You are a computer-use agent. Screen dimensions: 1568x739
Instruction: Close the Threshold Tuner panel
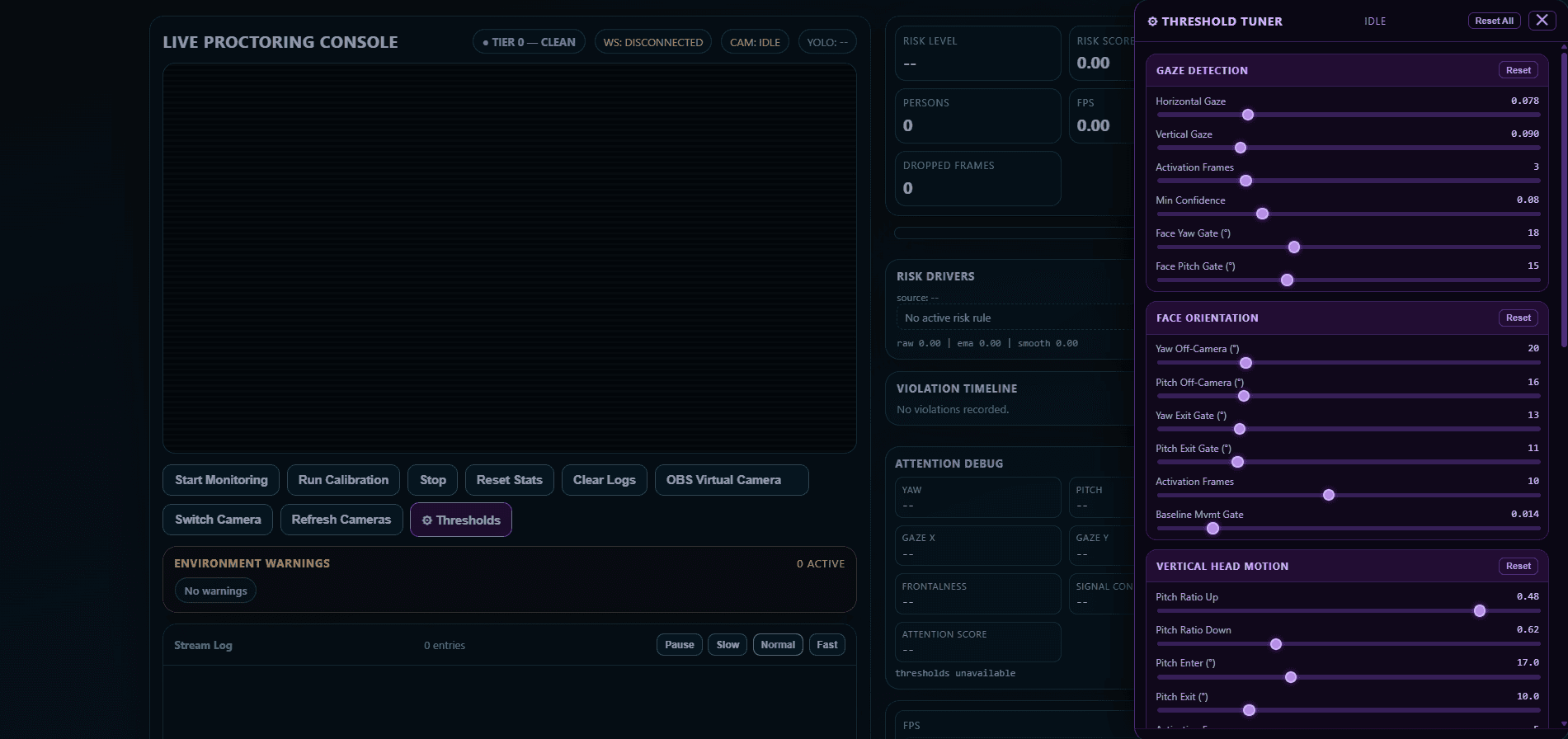(x=1542, y=21)
